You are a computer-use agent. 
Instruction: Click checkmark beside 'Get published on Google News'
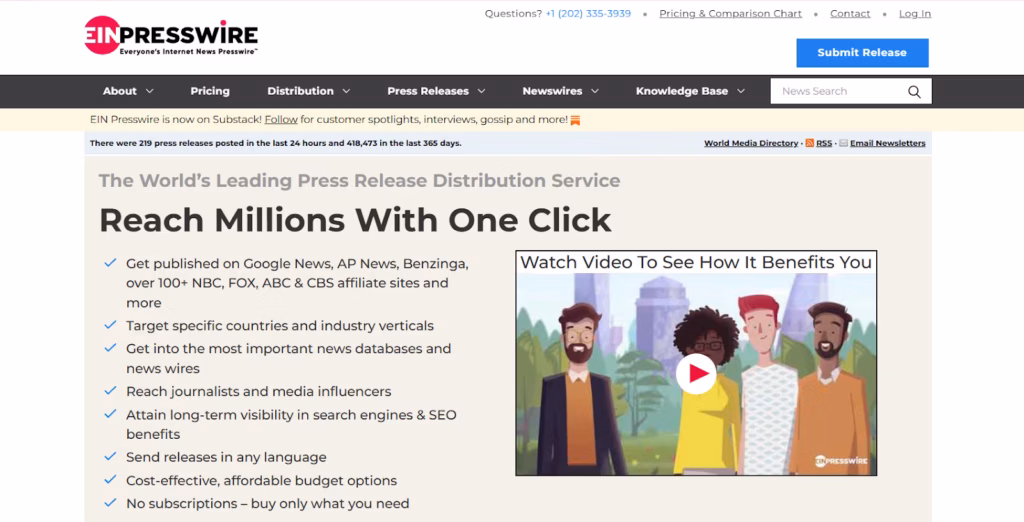[x=110, y=263]
